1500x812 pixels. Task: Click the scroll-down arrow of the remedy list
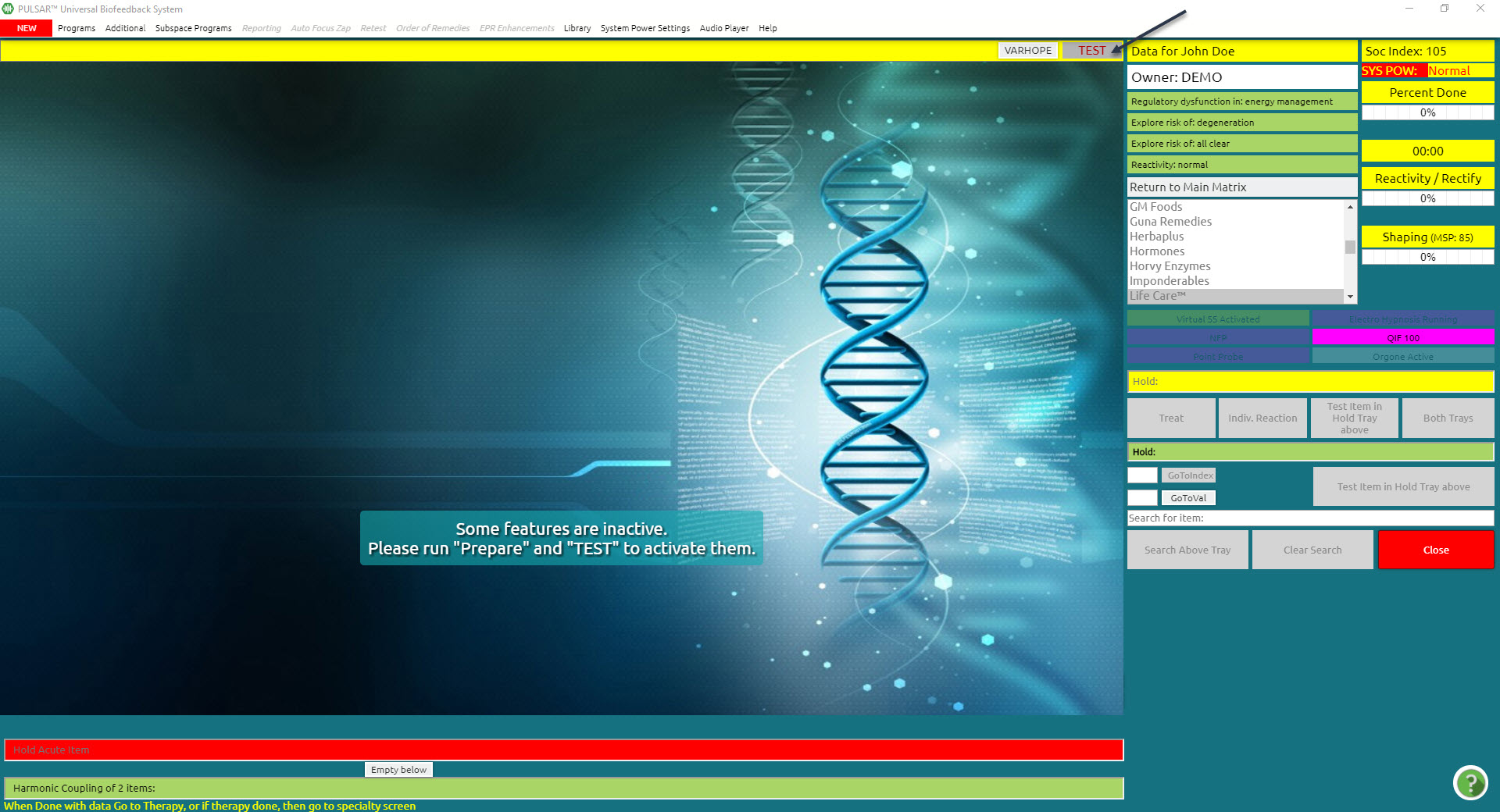point(1351,297)
